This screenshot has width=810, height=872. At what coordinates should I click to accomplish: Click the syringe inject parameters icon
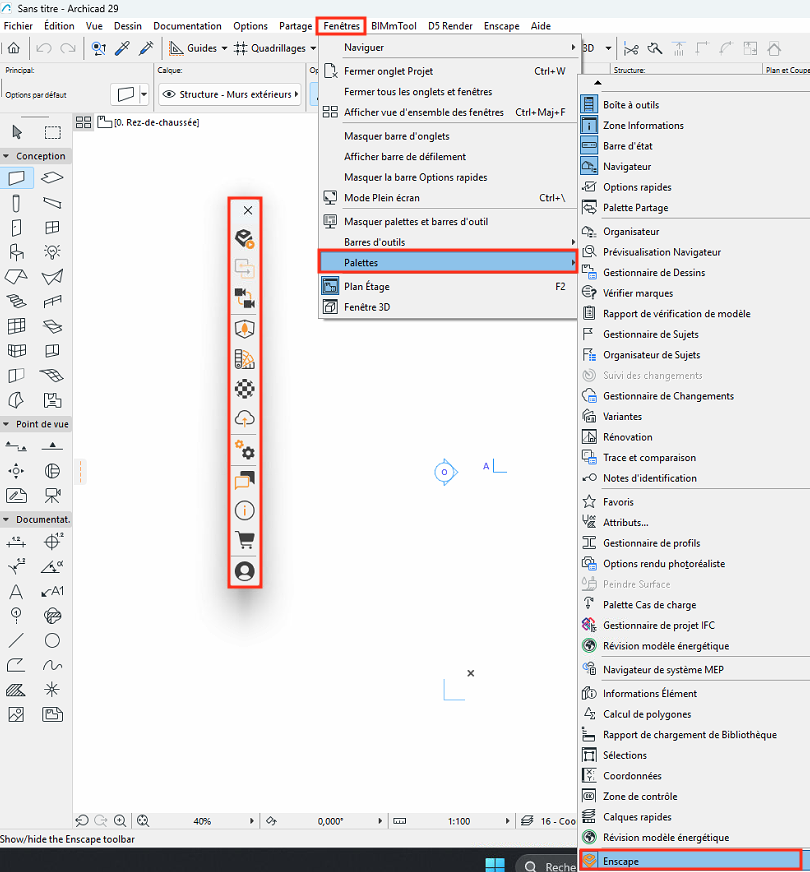click(x=146, y=48)
